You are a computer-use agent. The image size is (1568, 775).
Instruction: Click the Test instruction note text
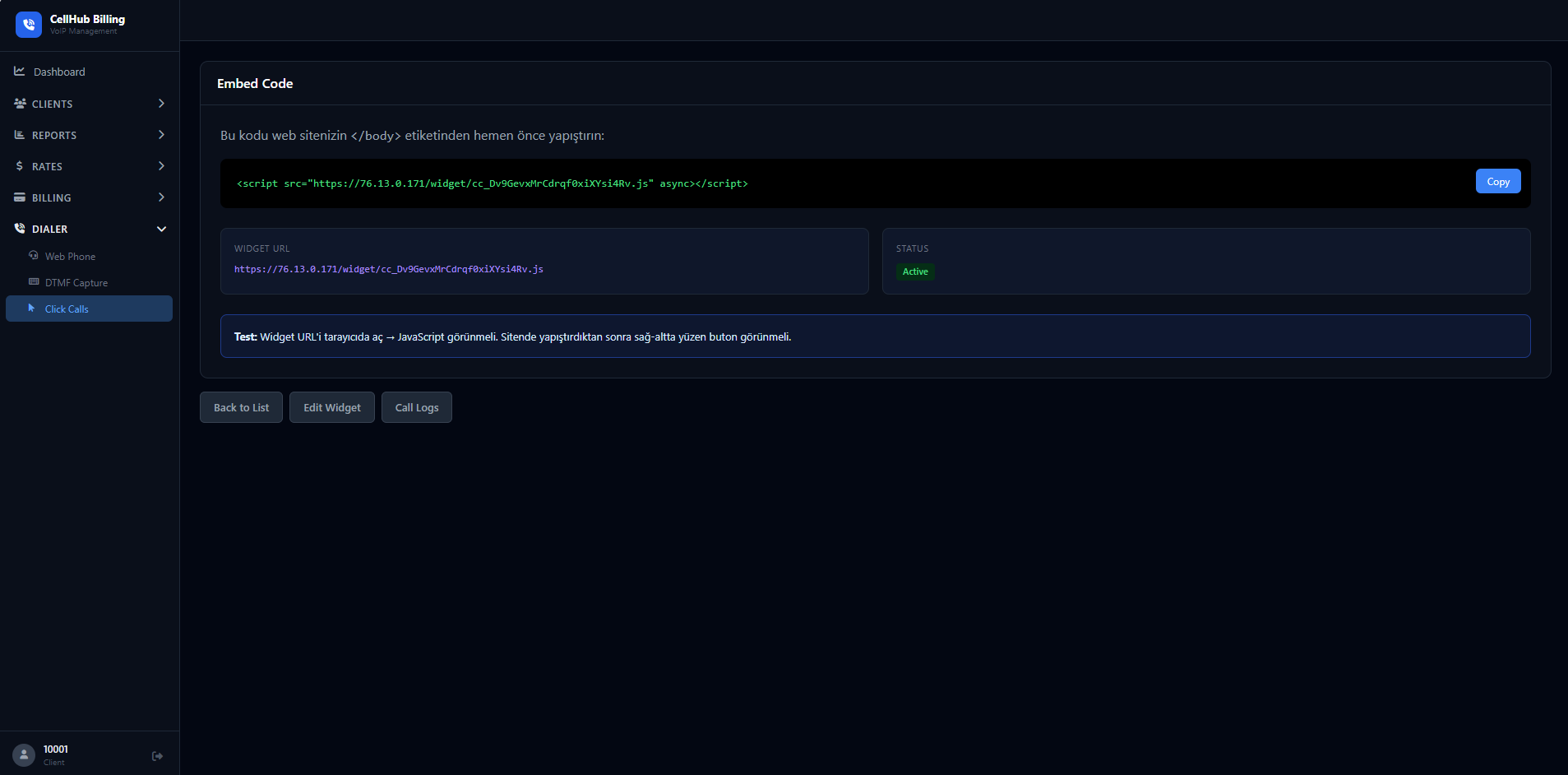(512, 336)
